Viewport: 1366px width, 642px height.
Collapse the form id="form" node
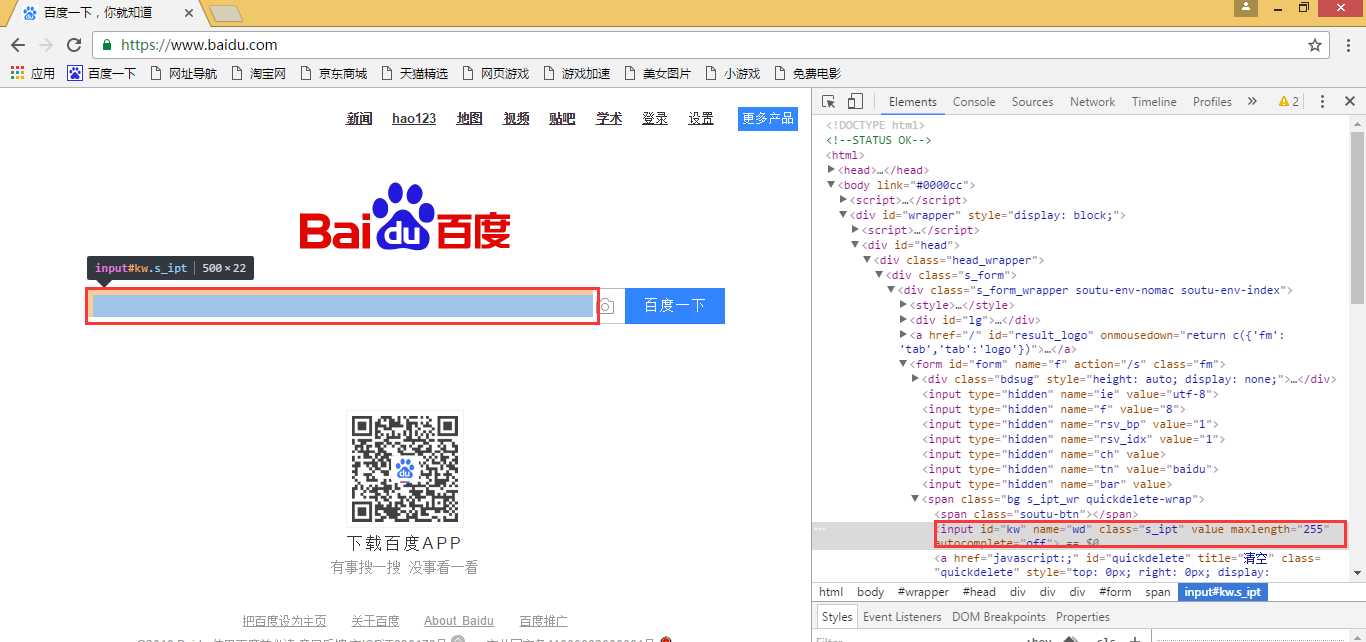pos(904,364)
